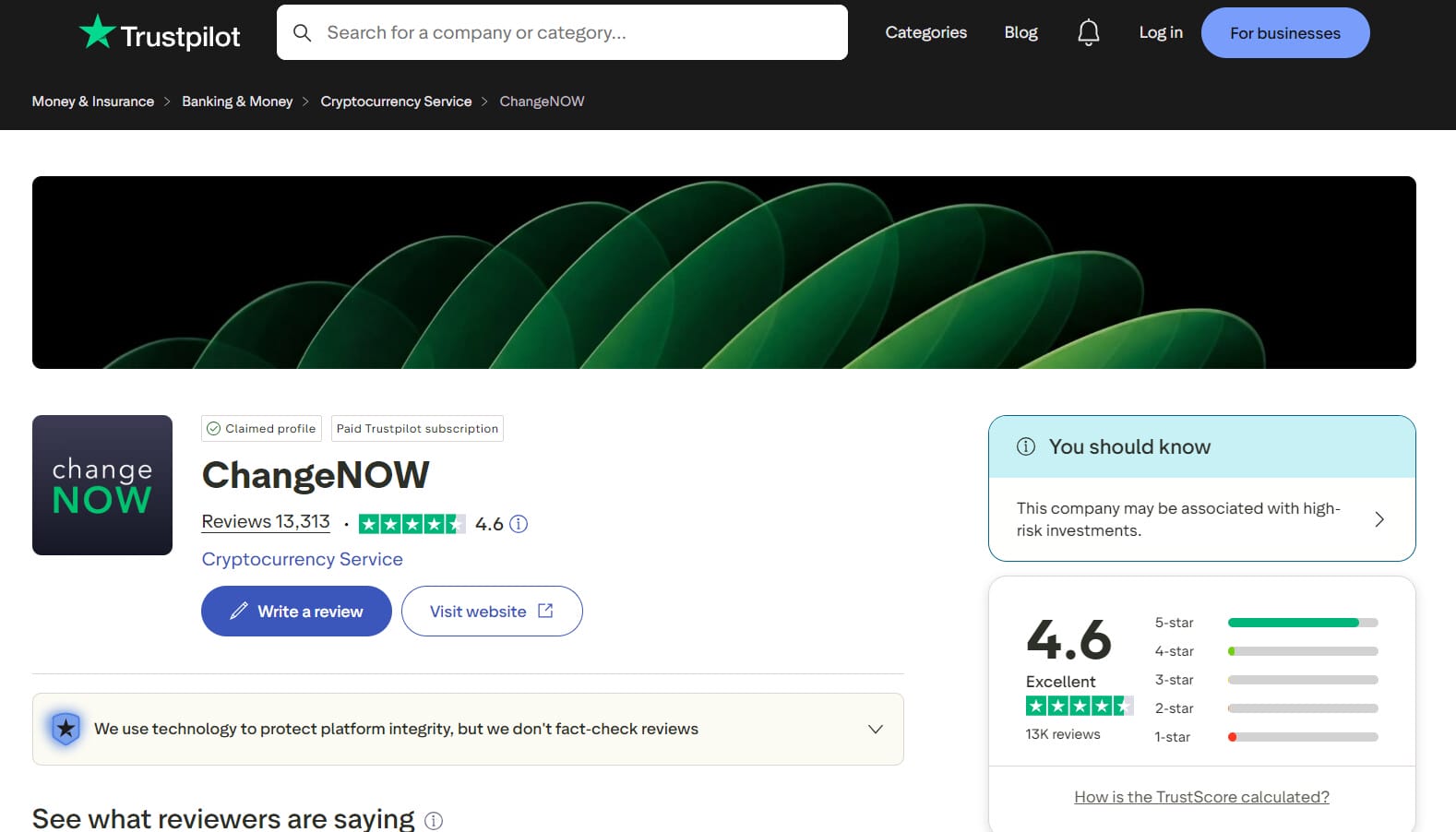Click 'How is the TrustScore calculated?' link

coord(1201,797)
